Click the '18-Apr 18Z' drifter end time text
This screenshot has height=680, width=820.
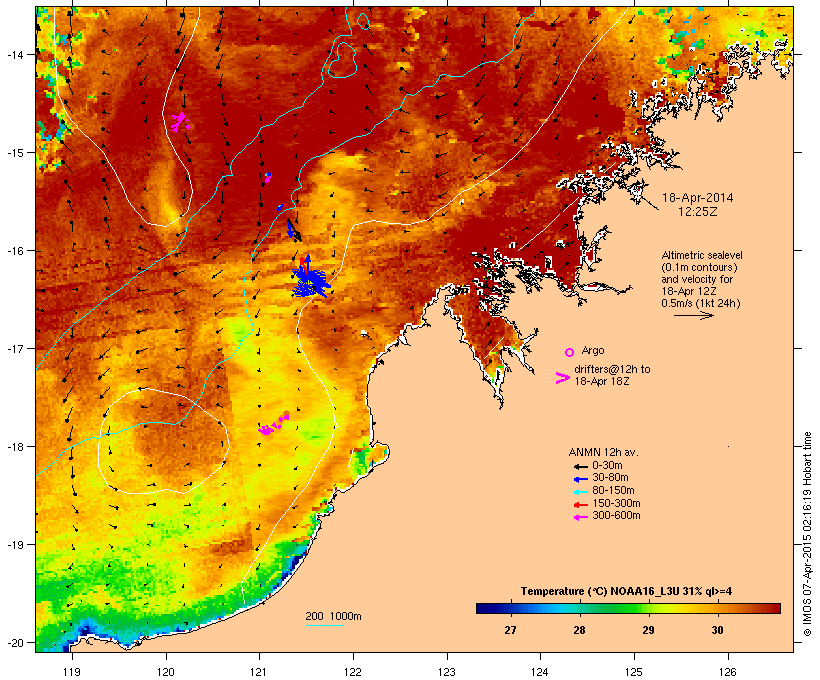point(602,381)
